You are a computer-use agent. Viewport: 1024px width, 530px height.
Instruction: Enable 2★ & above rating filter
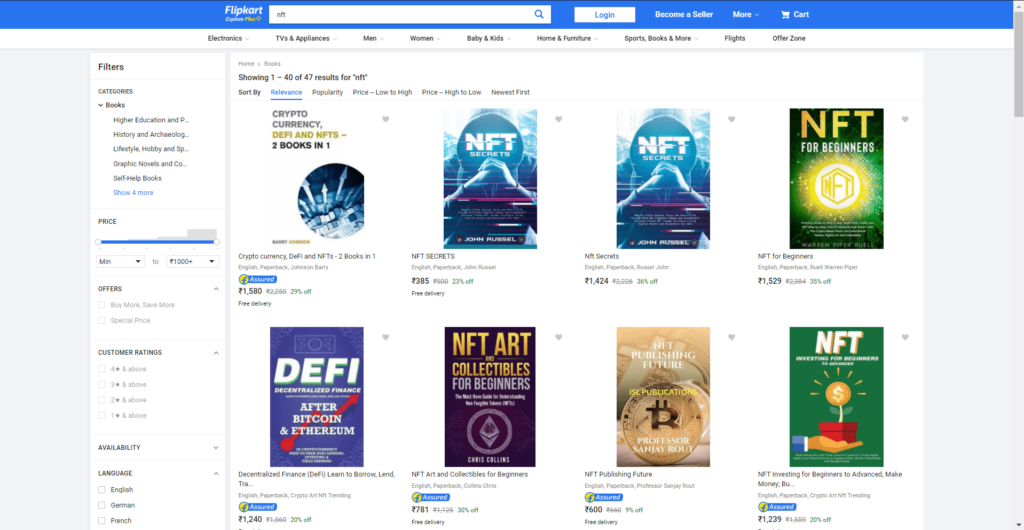pyautogui.click(x=102, y=400)
